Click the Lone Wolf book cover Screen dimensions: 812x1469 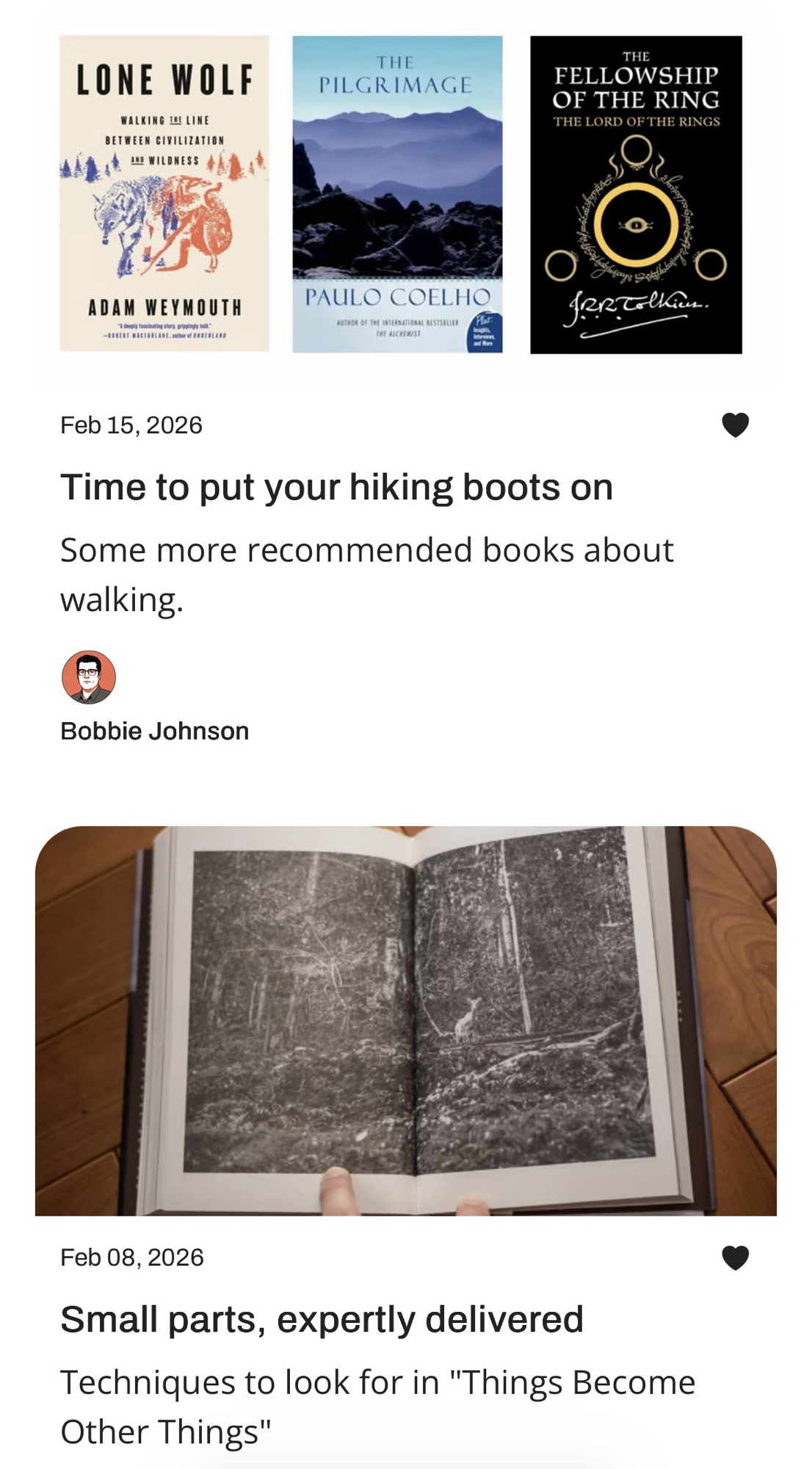tap(164, 193)
